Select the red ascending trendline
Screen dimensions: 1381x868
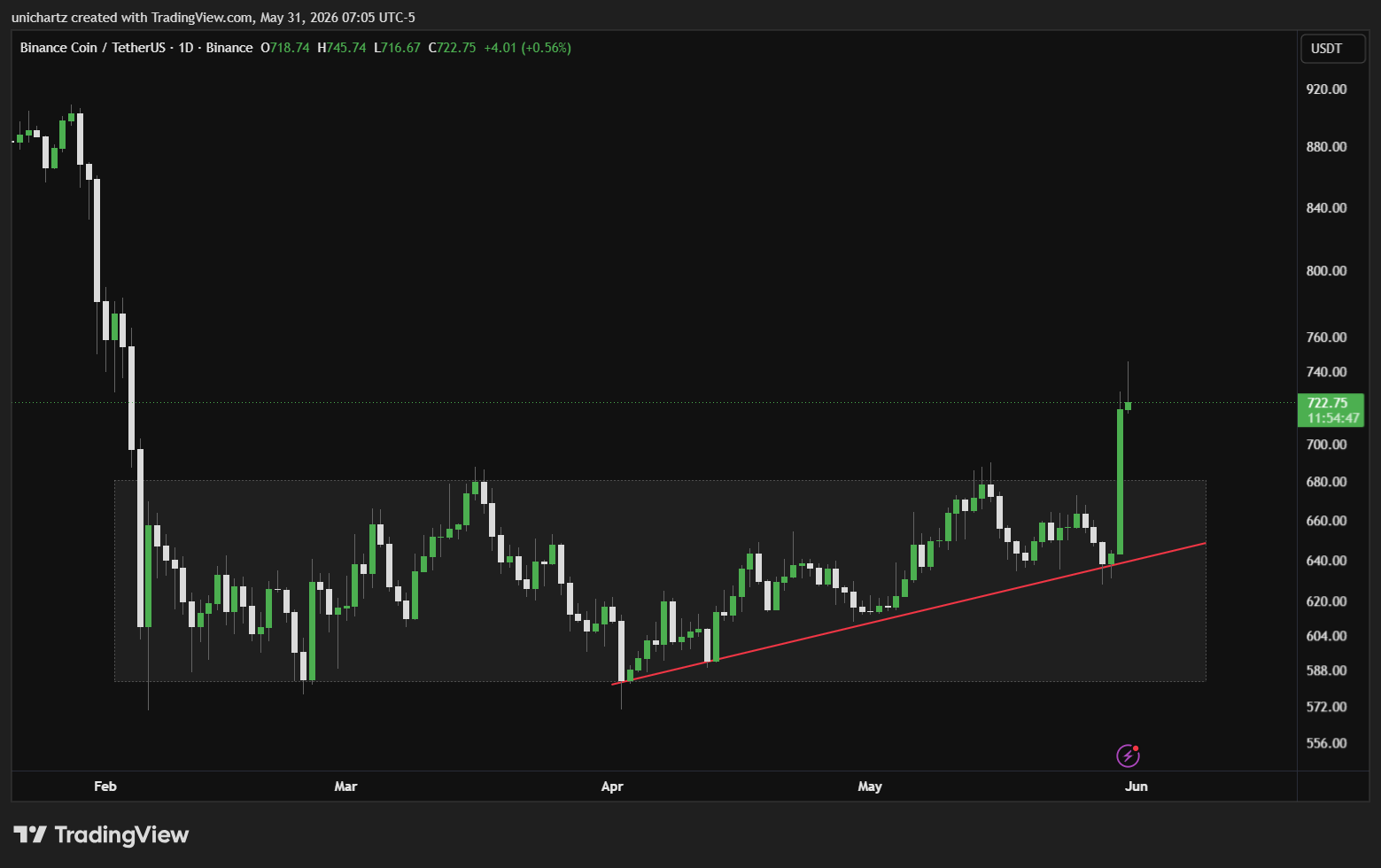[x=909, y=613]
